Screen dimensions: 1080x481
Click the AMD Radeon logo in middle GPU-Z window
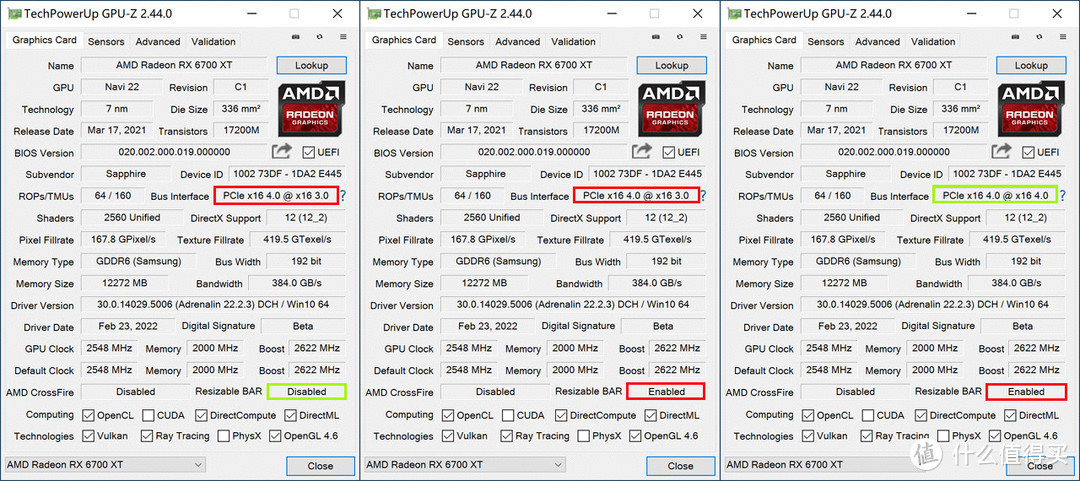pyautogui.click(x=671, y=109)
